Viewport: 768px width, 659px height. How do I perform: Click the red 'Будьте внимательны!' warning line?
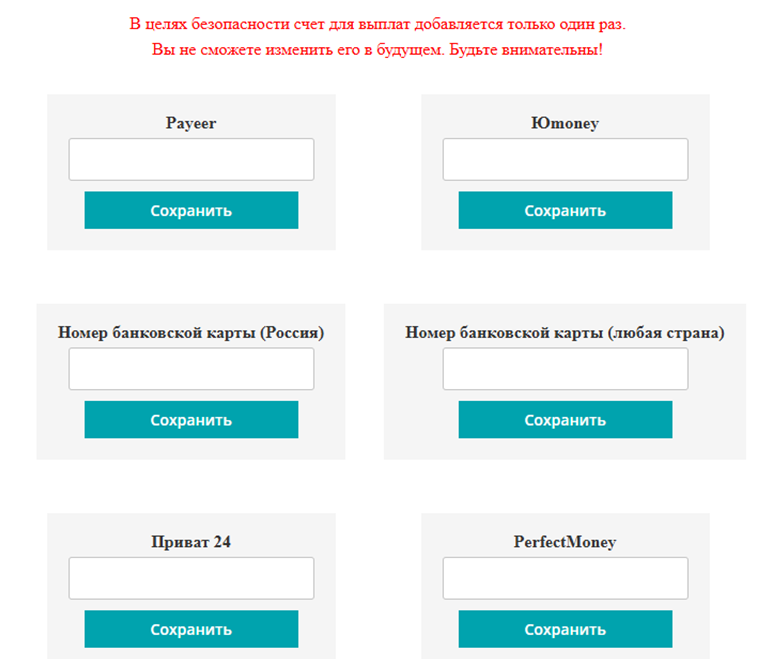(377, 48)
